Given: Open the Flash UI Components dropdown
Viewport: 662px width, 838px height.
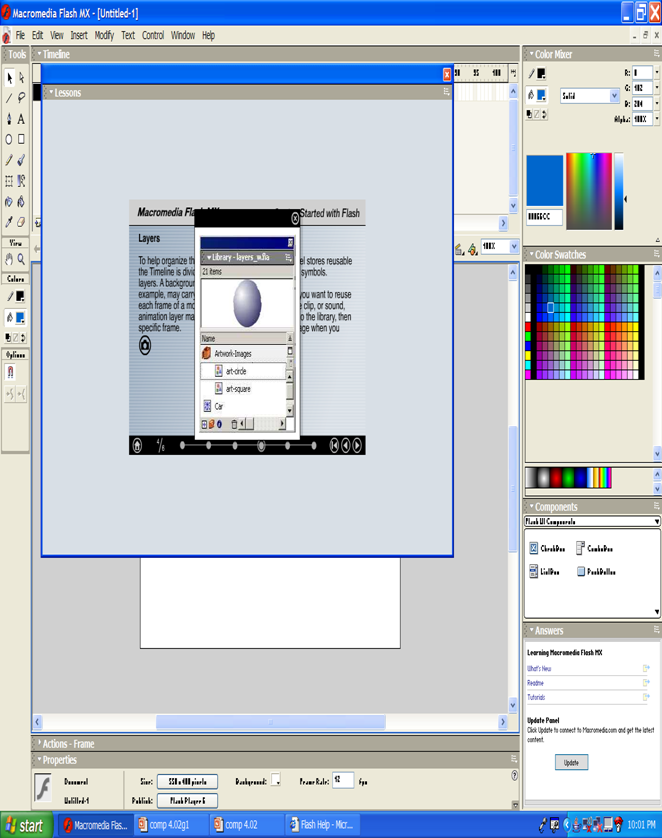Looking at the screenshot, I should tap(592, 521).
